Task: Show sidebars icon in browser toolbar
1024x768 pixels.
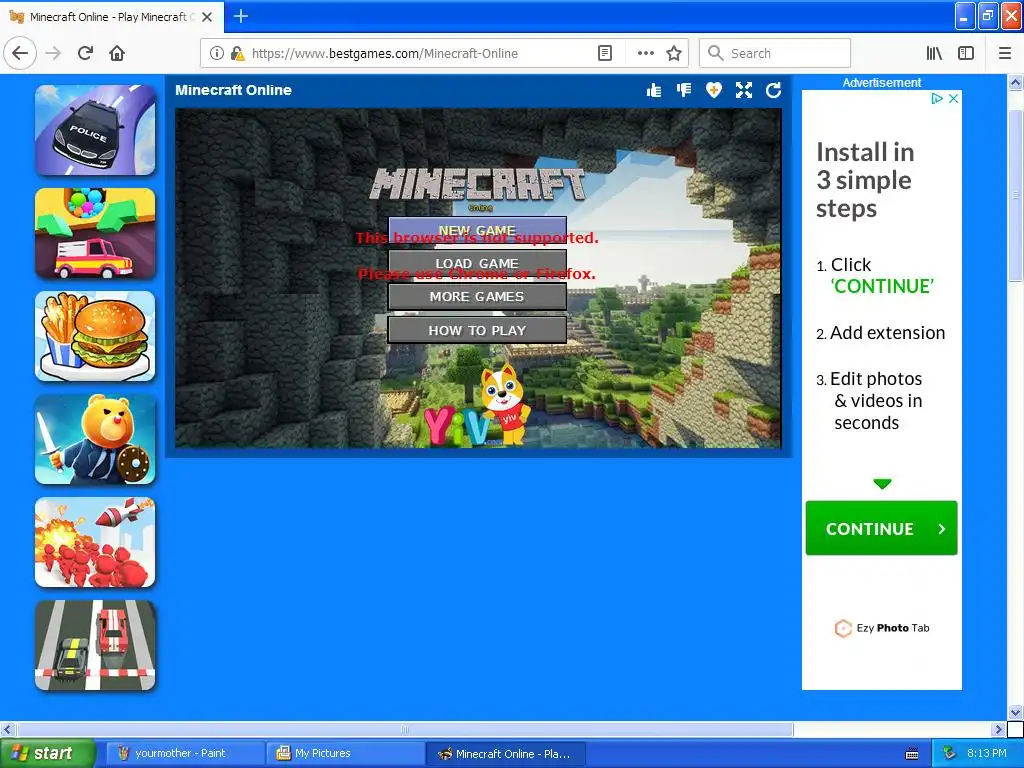Action: point(966,53)
